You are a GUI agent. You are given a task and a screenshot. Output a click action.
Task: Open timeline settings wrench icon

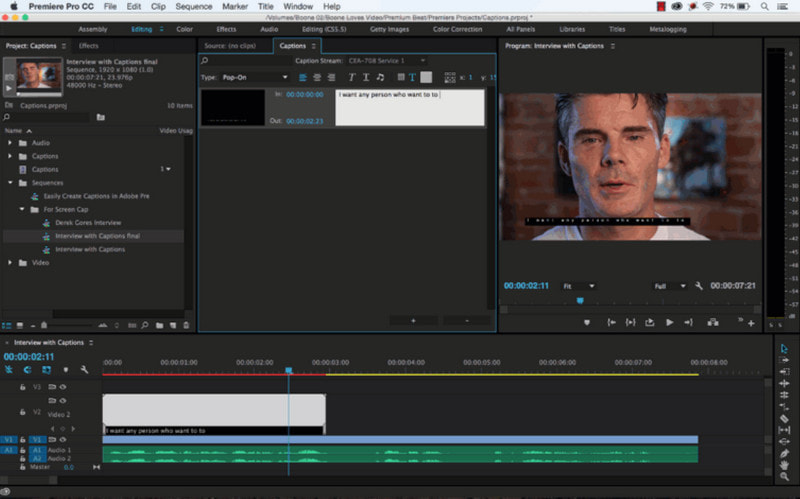(84, 370)
